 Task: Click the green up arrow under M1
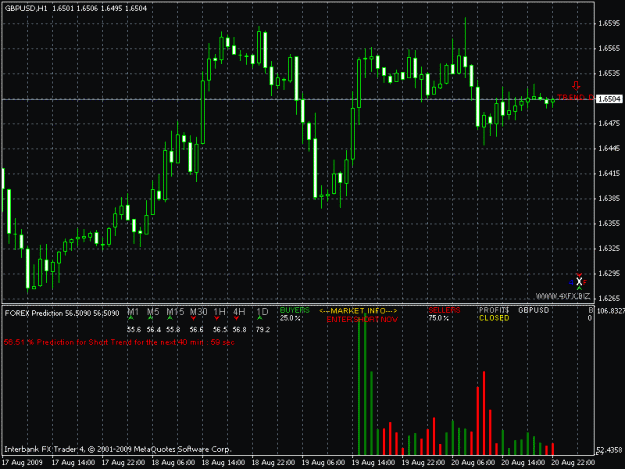[131, 318]
